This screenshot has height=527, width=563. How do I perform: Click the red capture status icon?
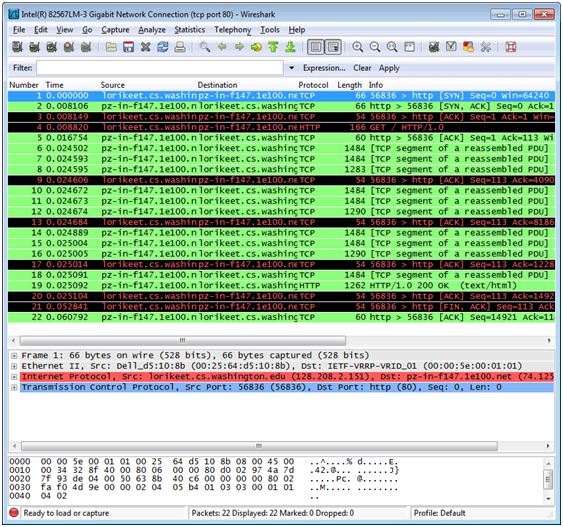[14, 513]
